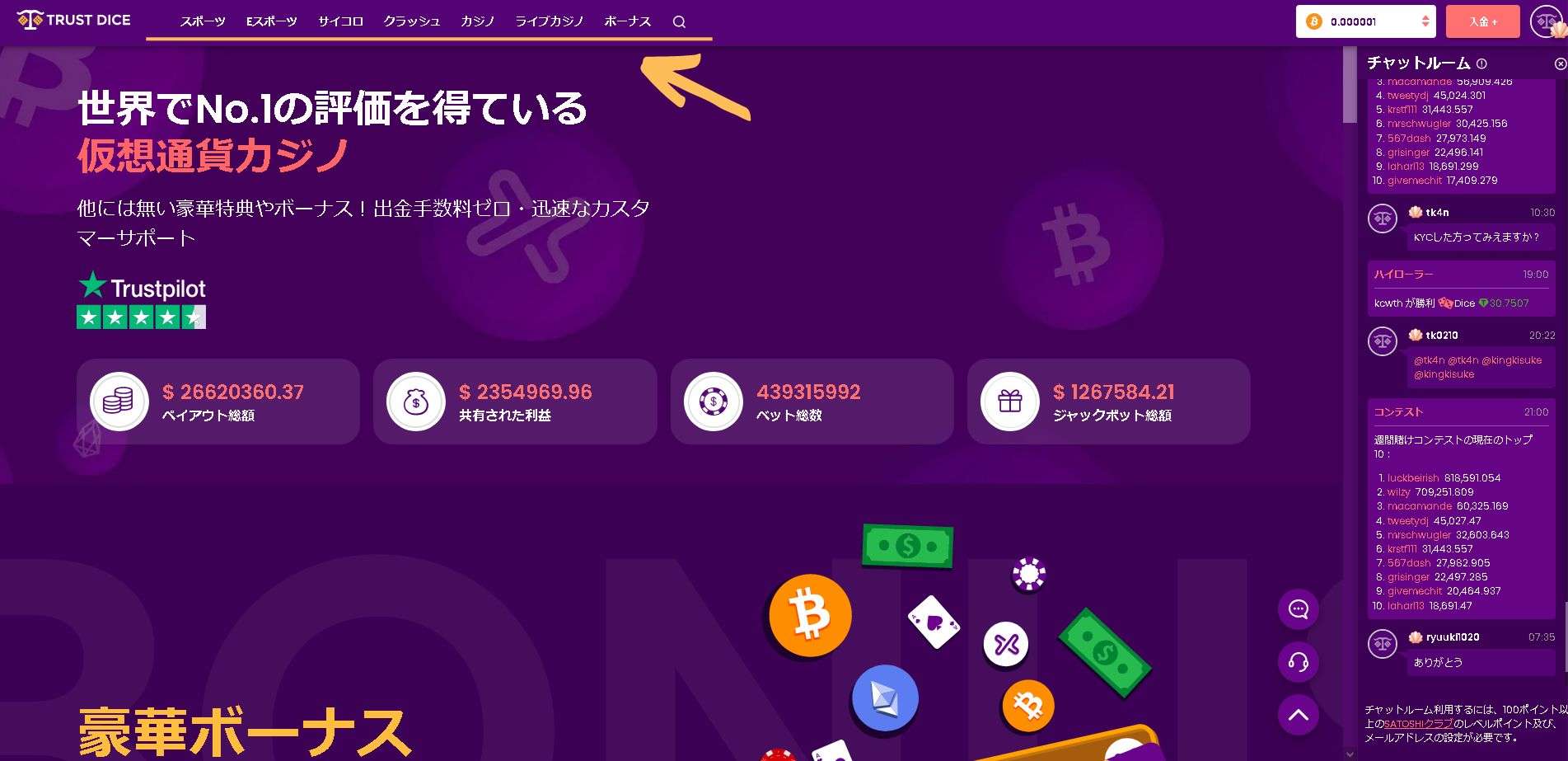Screen dimensions: 1568x761
Task: Click the 入金 deposit button
Action: point(1483,21)
